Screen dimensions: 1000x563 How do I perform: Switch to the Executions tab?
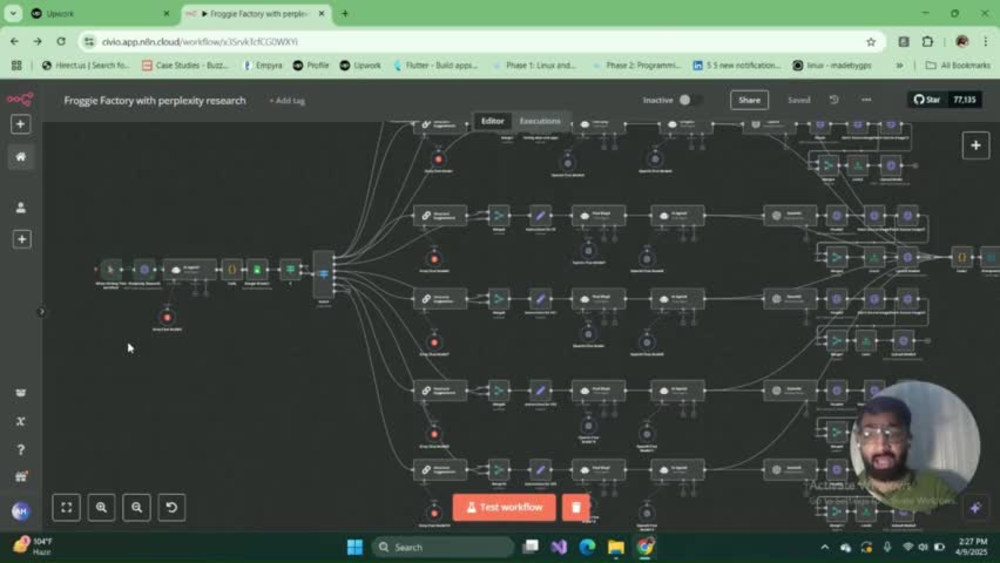coord(540,121)
